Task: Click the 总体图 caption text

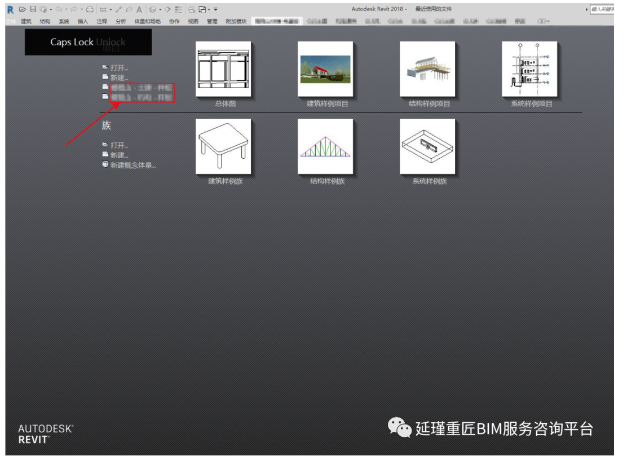Action: [x=225, y=104]
